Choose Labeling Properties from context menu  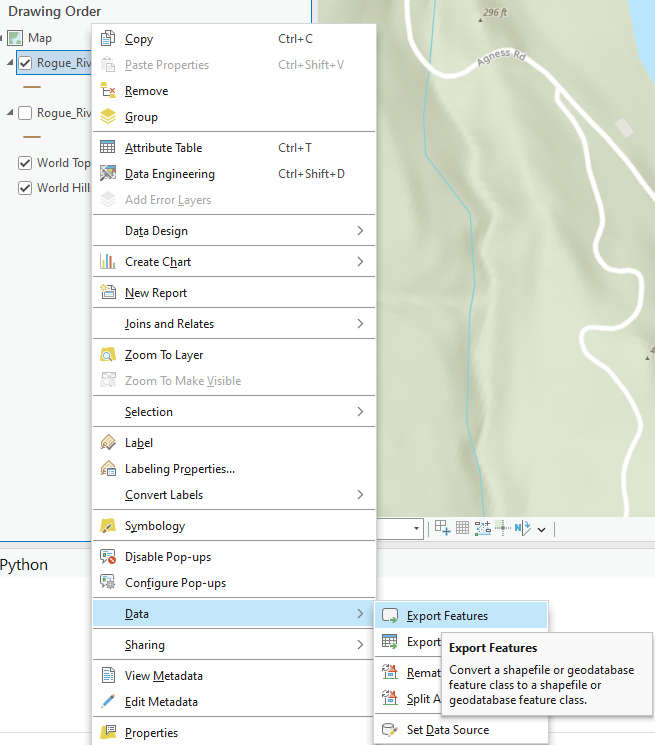(180, 469)
